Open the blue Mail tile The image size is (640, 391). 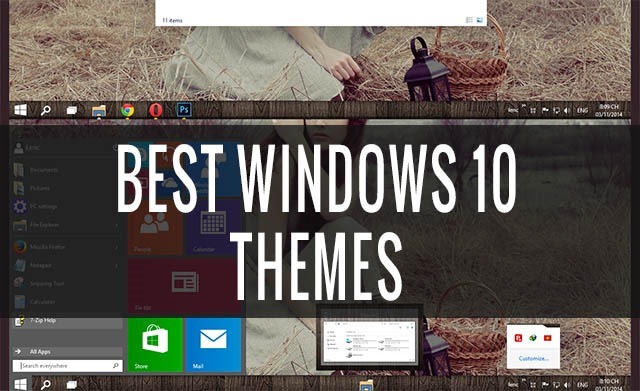(x=213, y=345)
